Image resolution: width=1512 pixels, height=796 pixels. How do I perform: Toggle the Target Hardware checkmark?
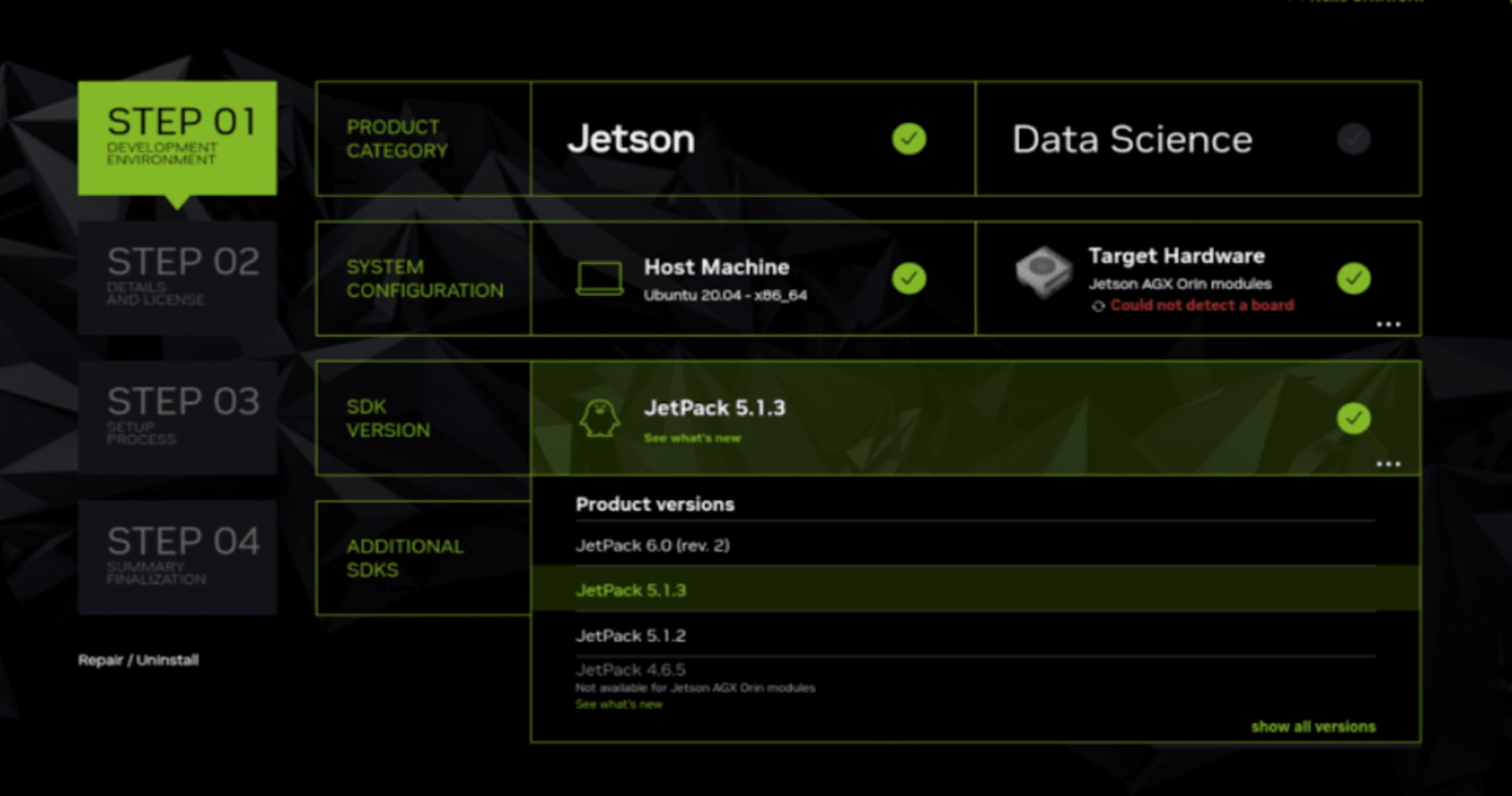(x=1353, y=279)
